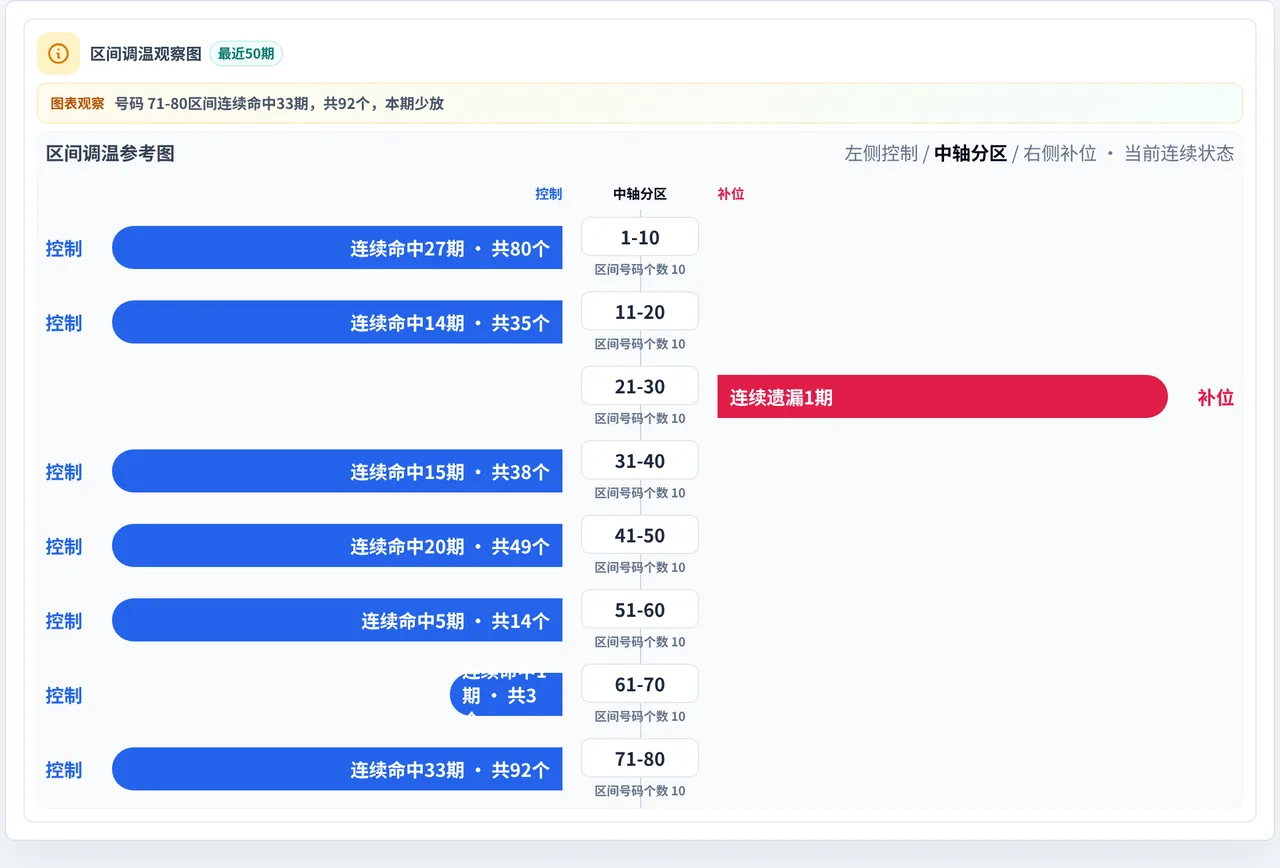Screen dimensions: 1280x868
Task: Select the 51-60 range box
Action: [x=640, y=610]
